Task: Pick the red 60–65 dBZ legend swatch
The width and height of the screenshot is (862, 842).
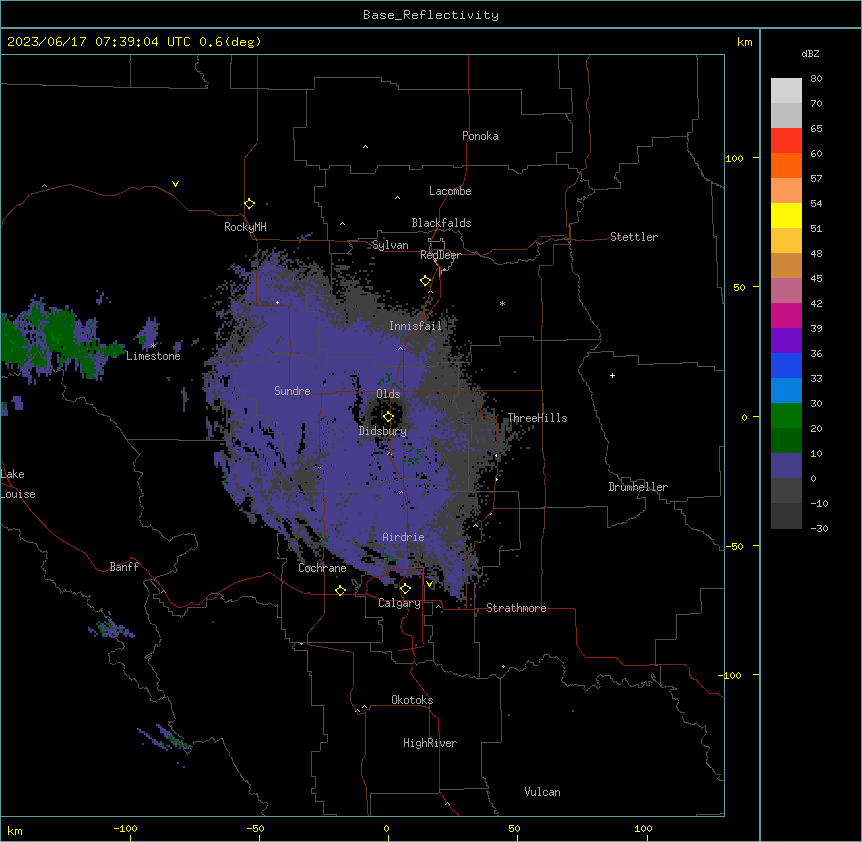Action: [x=786, y=141]
